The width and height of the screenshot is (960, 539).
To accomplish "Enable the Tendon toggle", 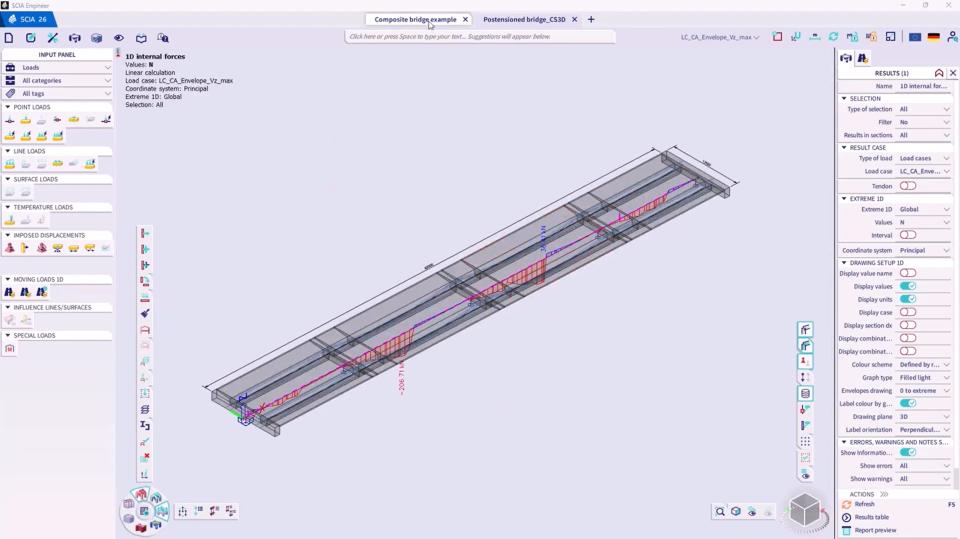I will coord(907,186).
